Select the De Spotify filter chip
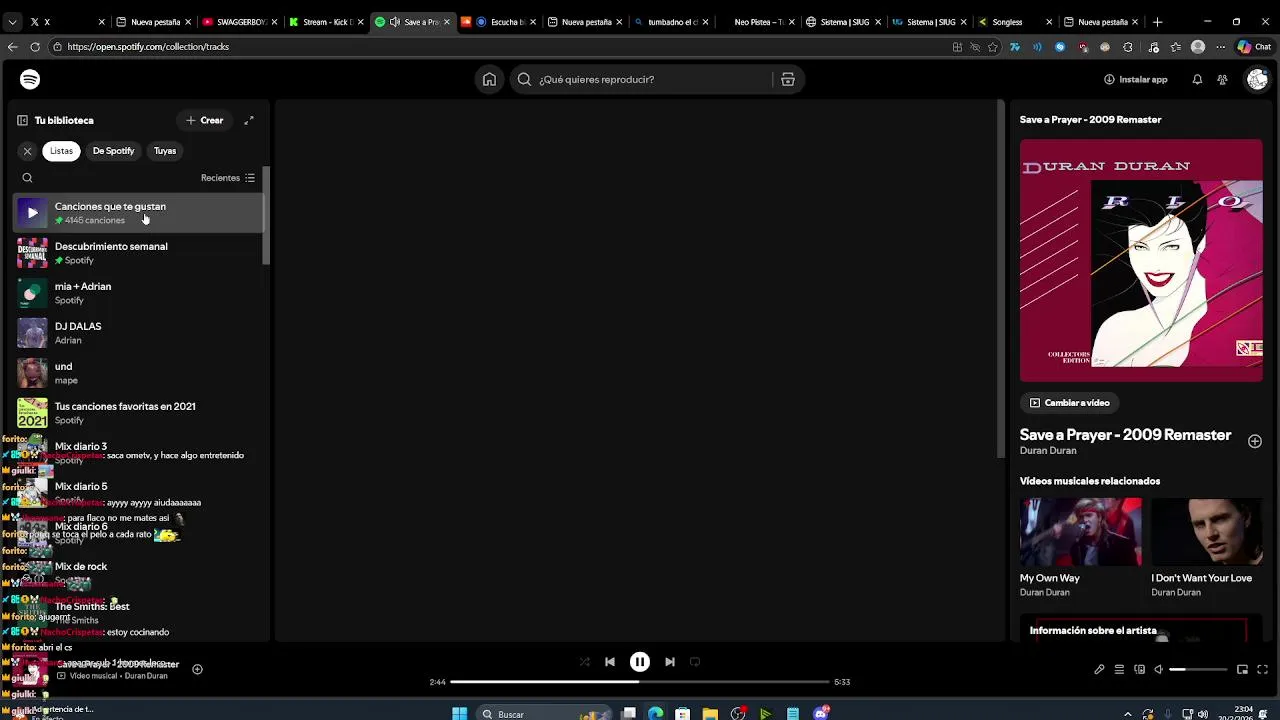This screenshot has width=1280, height=720. (113, 151)
